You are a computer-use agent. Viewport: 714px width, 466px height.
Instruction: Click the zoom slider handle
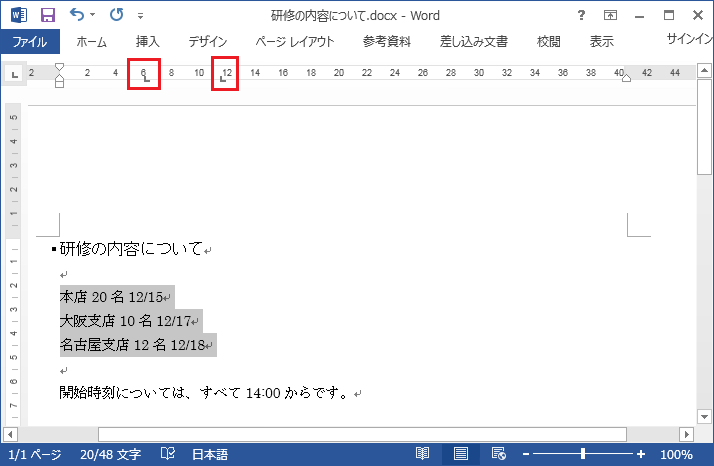pos(583,454)
